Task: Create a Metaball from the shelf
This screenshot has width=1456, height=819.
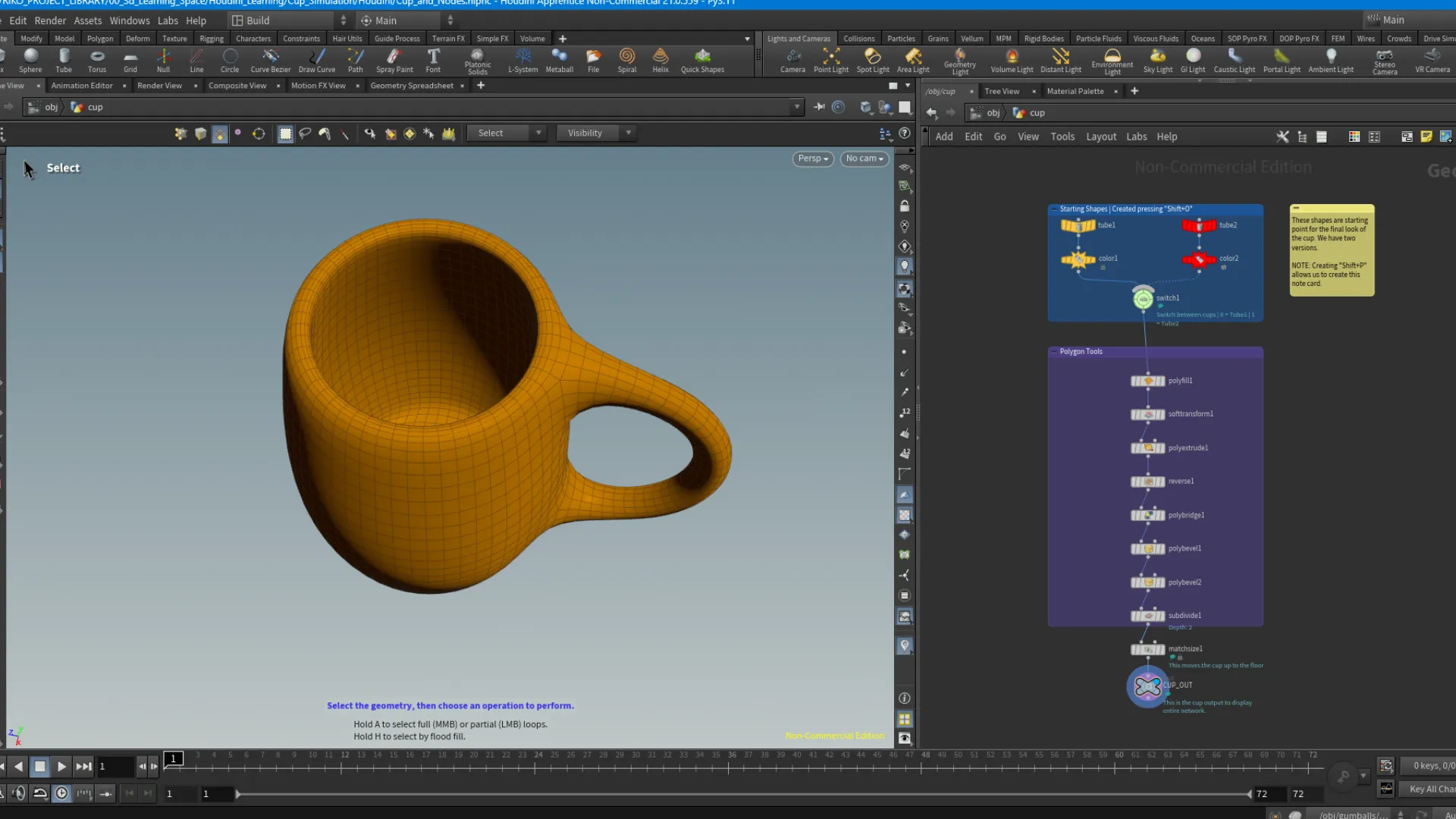Action: click(x=559, y=61)
